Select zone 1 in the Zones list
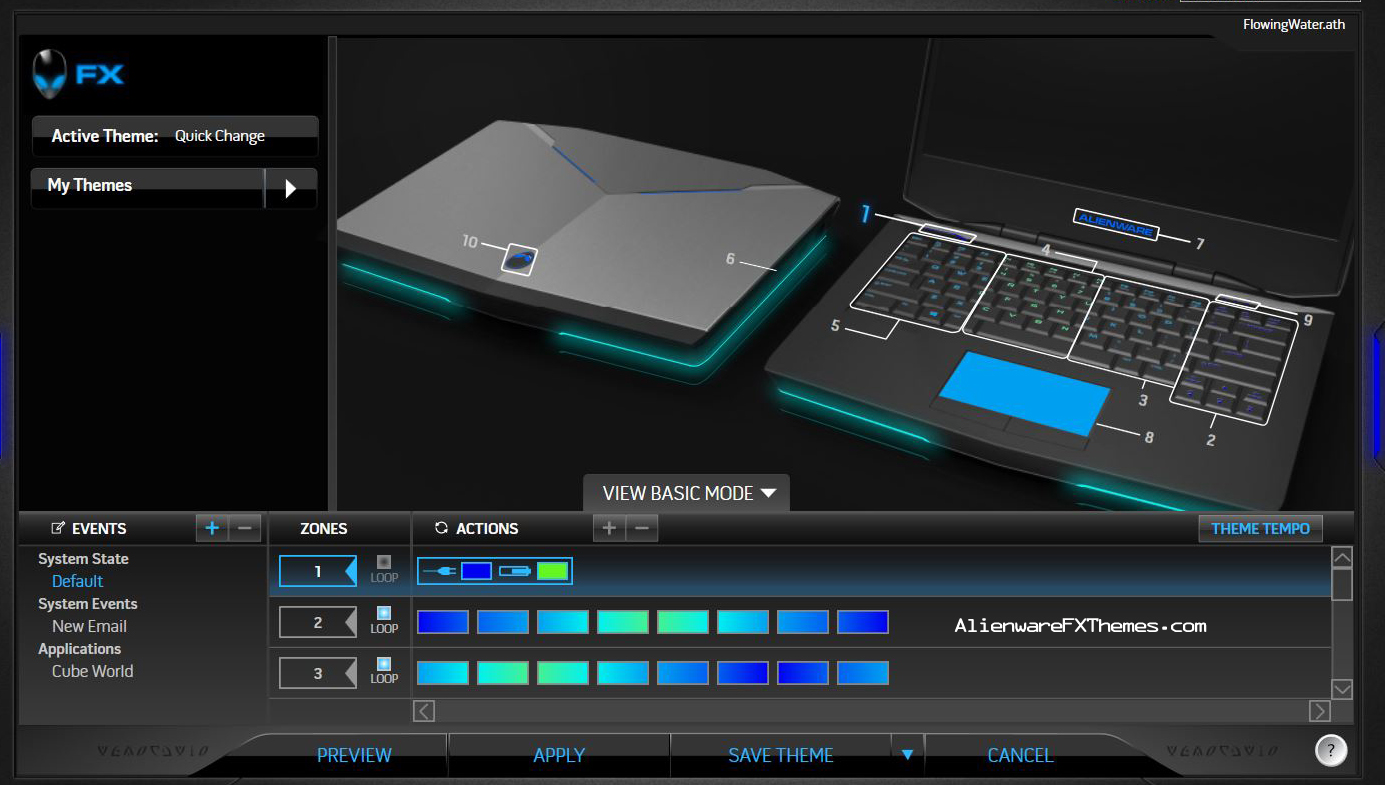This screenshot has width=1385, height=785. pyautogui.click(x=318, y=571)
